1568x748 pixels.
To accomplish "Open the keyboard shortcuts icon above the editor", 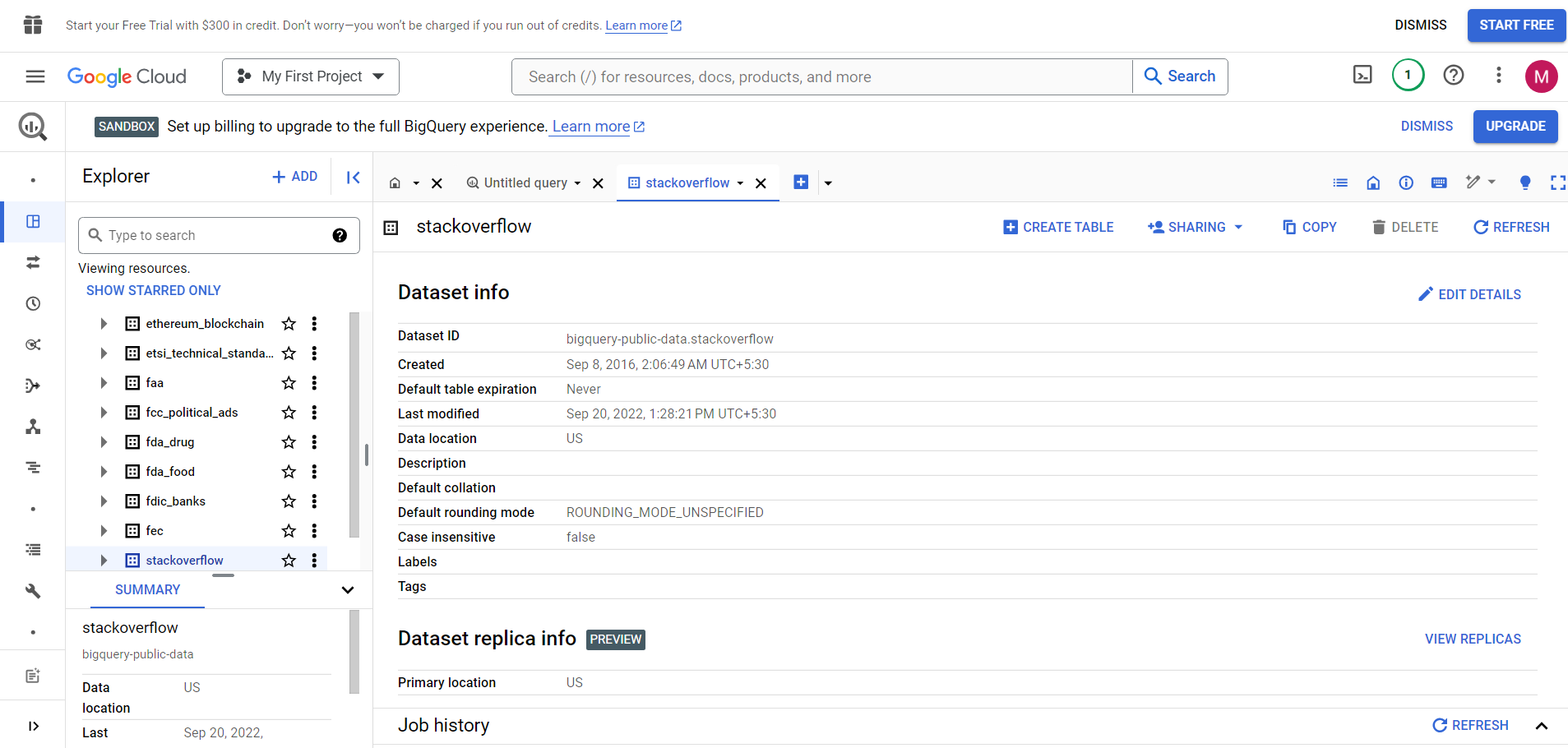I will [1438, 182].
